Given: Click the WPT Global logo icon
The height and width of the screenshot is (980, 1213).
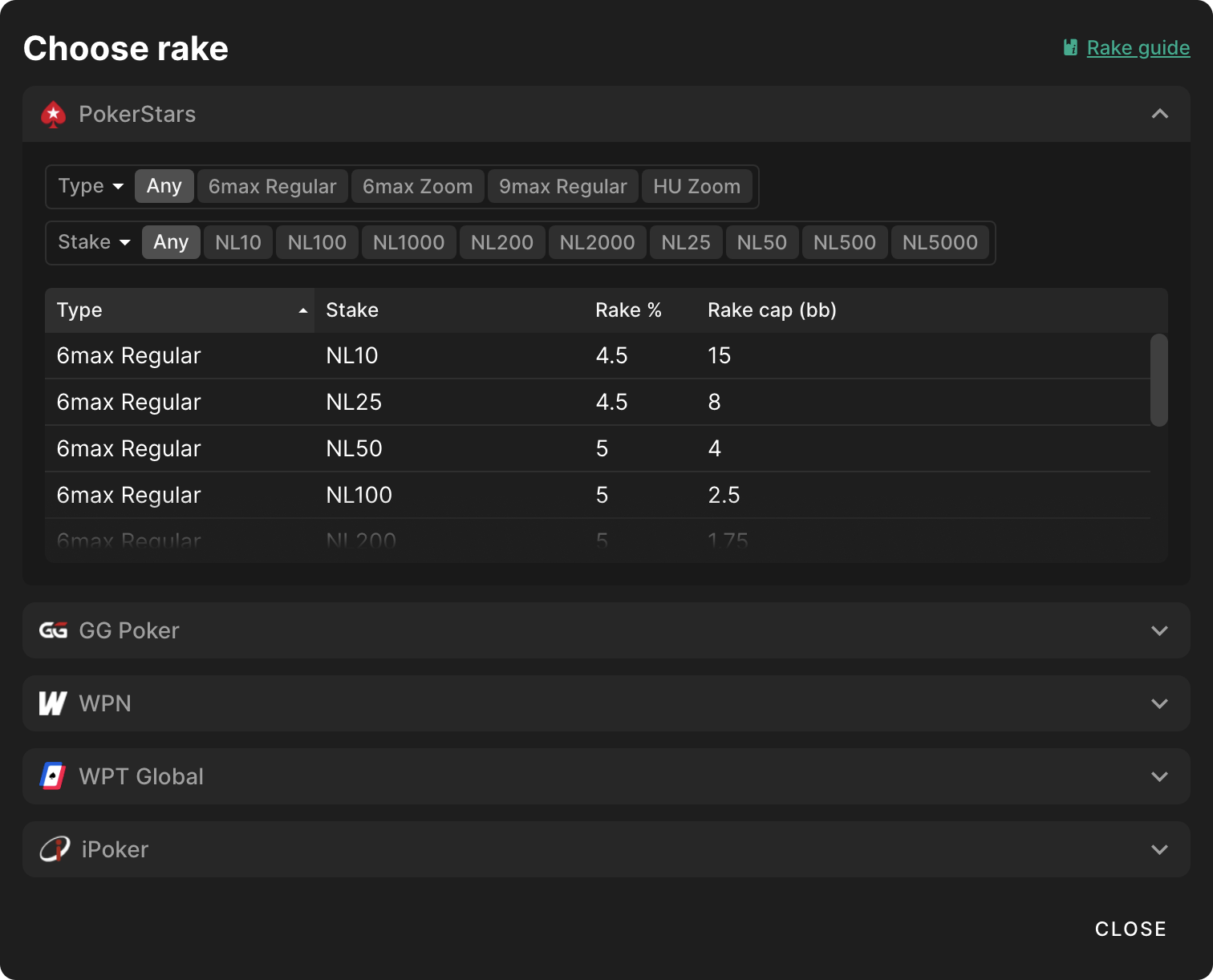Looking at the screenshot, I should (53, 776).
